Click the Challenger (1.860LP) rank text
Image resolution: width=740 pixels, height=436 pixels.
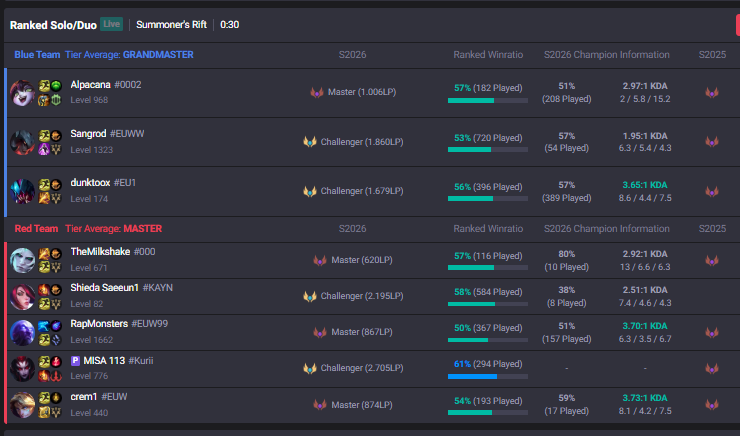[x=362, y=142]
